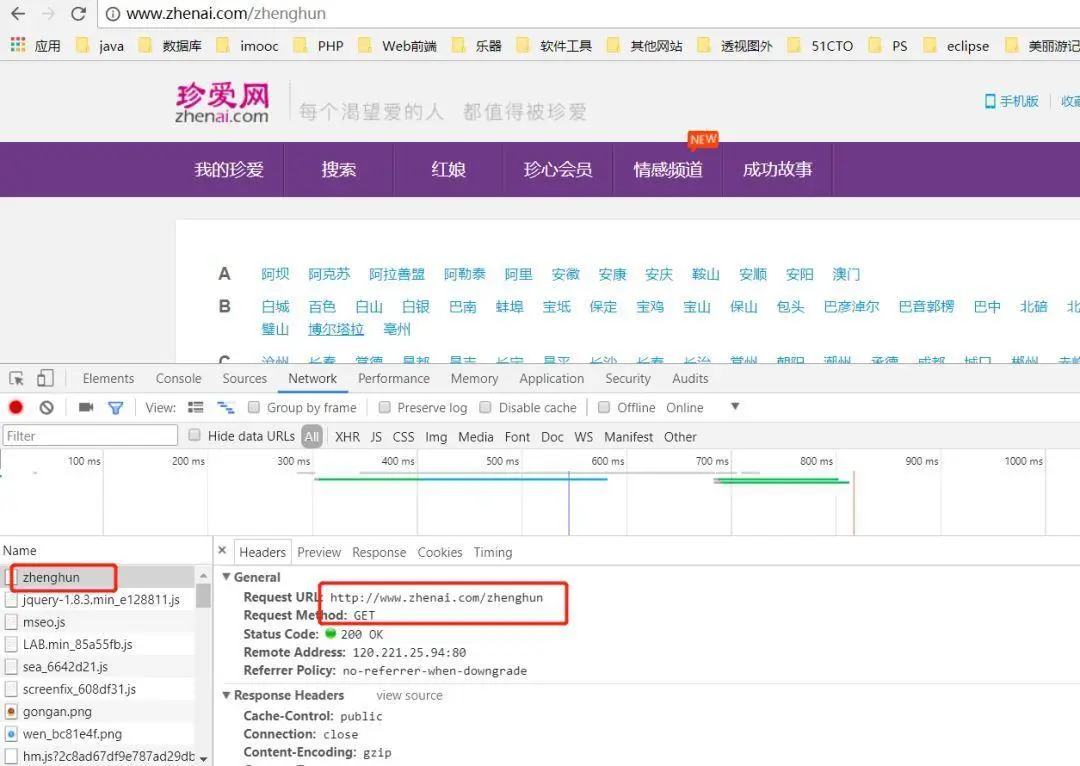Image resolution: width=1080 pixels, height=766 pixels.
Task: Stop recording with red record button
Action: click(16, 407)
